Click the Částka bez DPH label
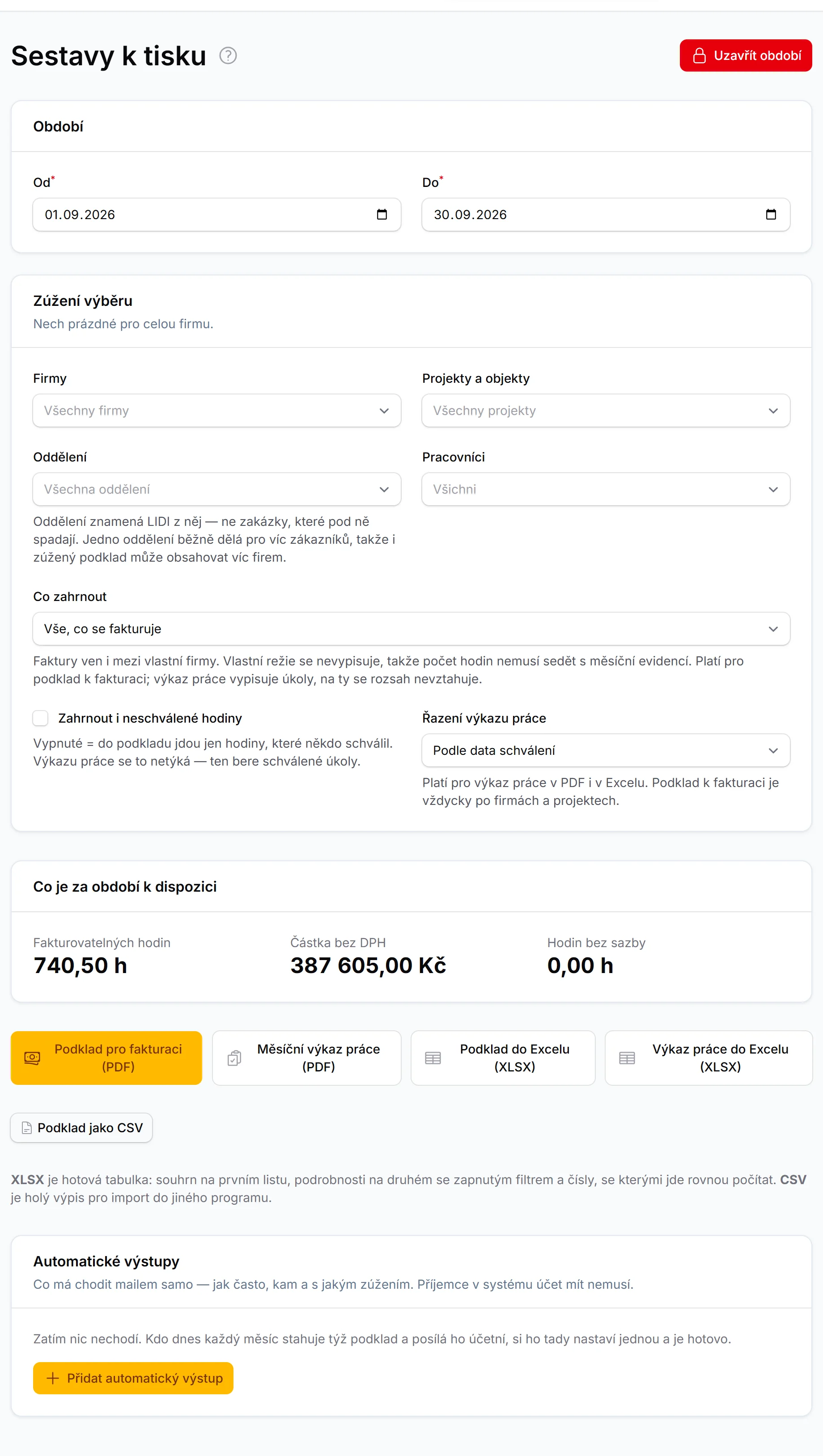This screenshot has height=1456, width=823. (x=338, y=942)
